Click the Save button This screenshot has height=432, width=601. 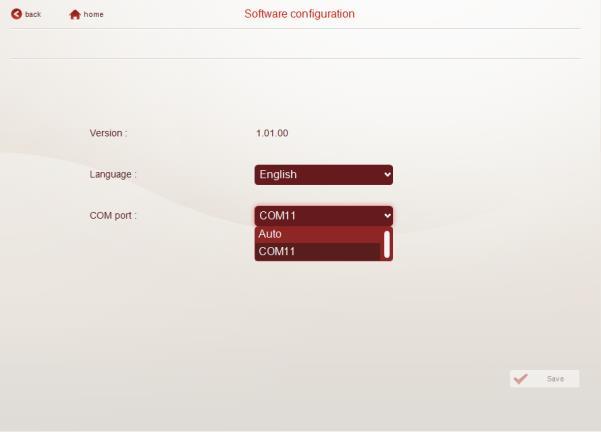click(544, 379)
